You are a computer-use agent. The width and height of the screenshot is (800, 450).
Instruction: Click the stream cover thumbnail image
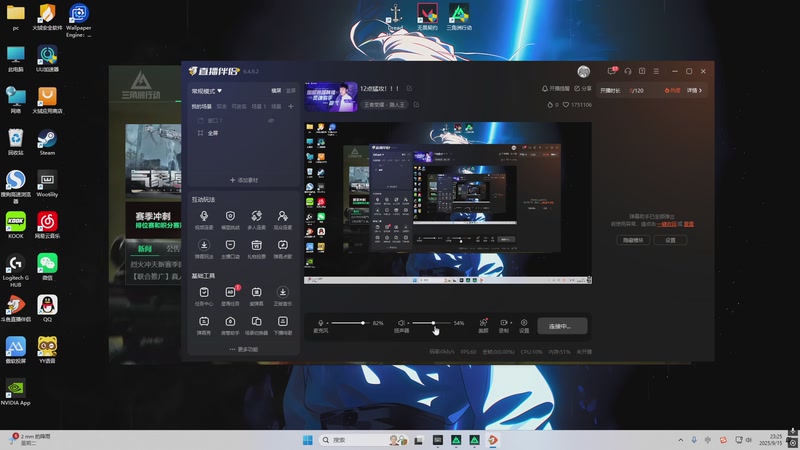tap(331, 97)
